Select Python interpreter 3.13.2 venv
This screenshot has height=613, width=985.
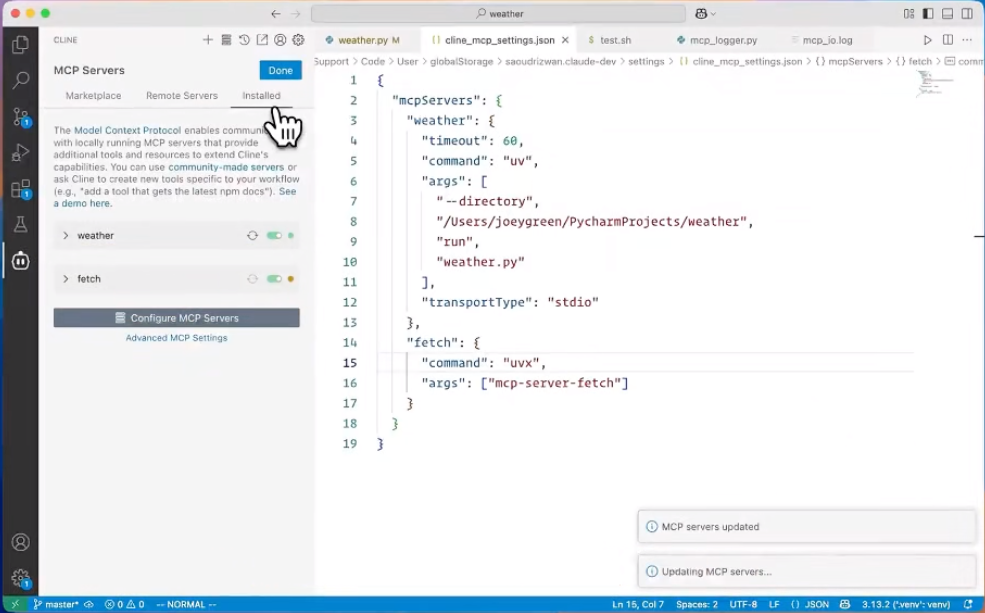click(x=905, y=604)
